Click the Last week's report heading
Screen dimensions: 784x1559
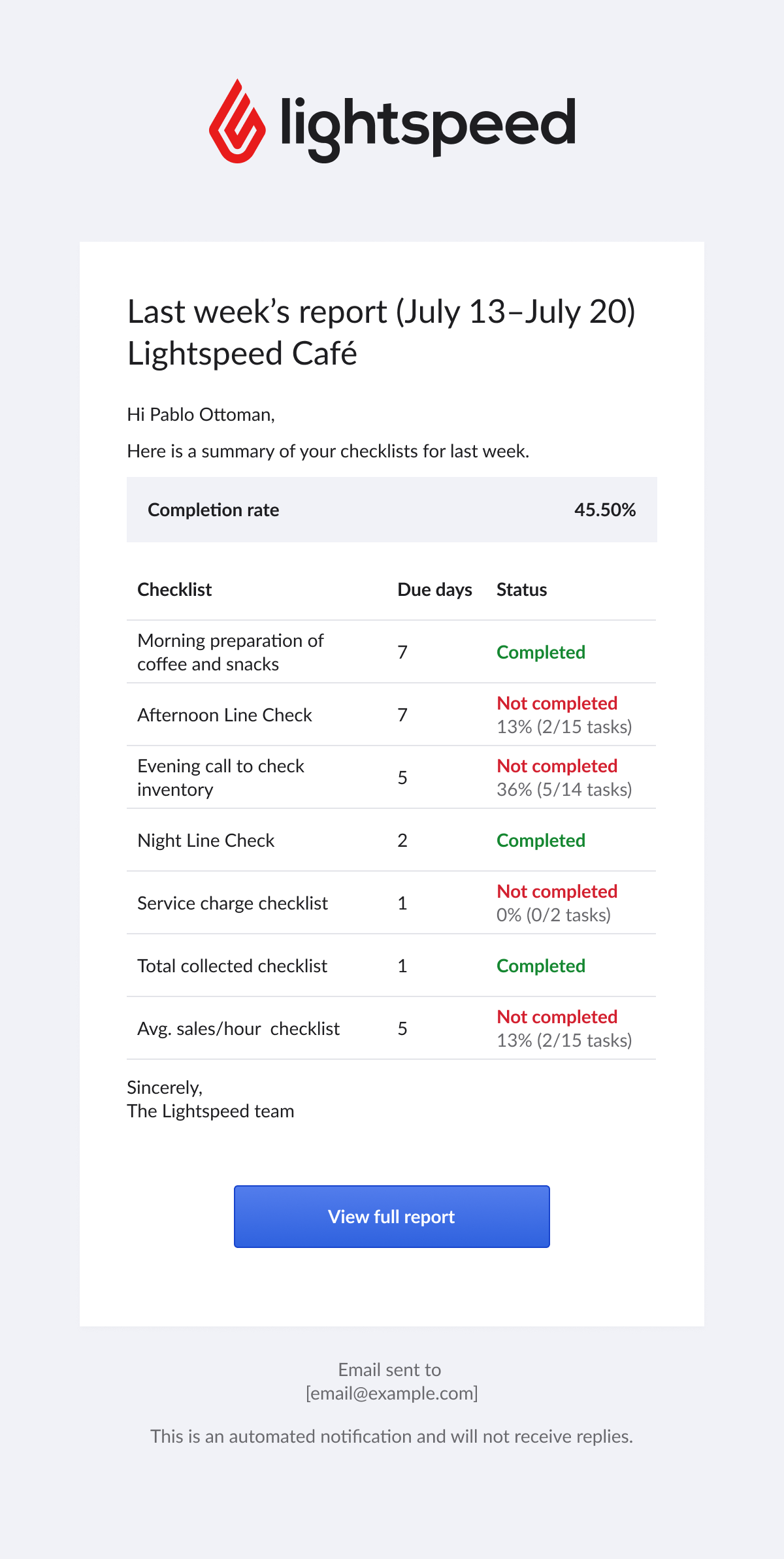click(382, 311)
